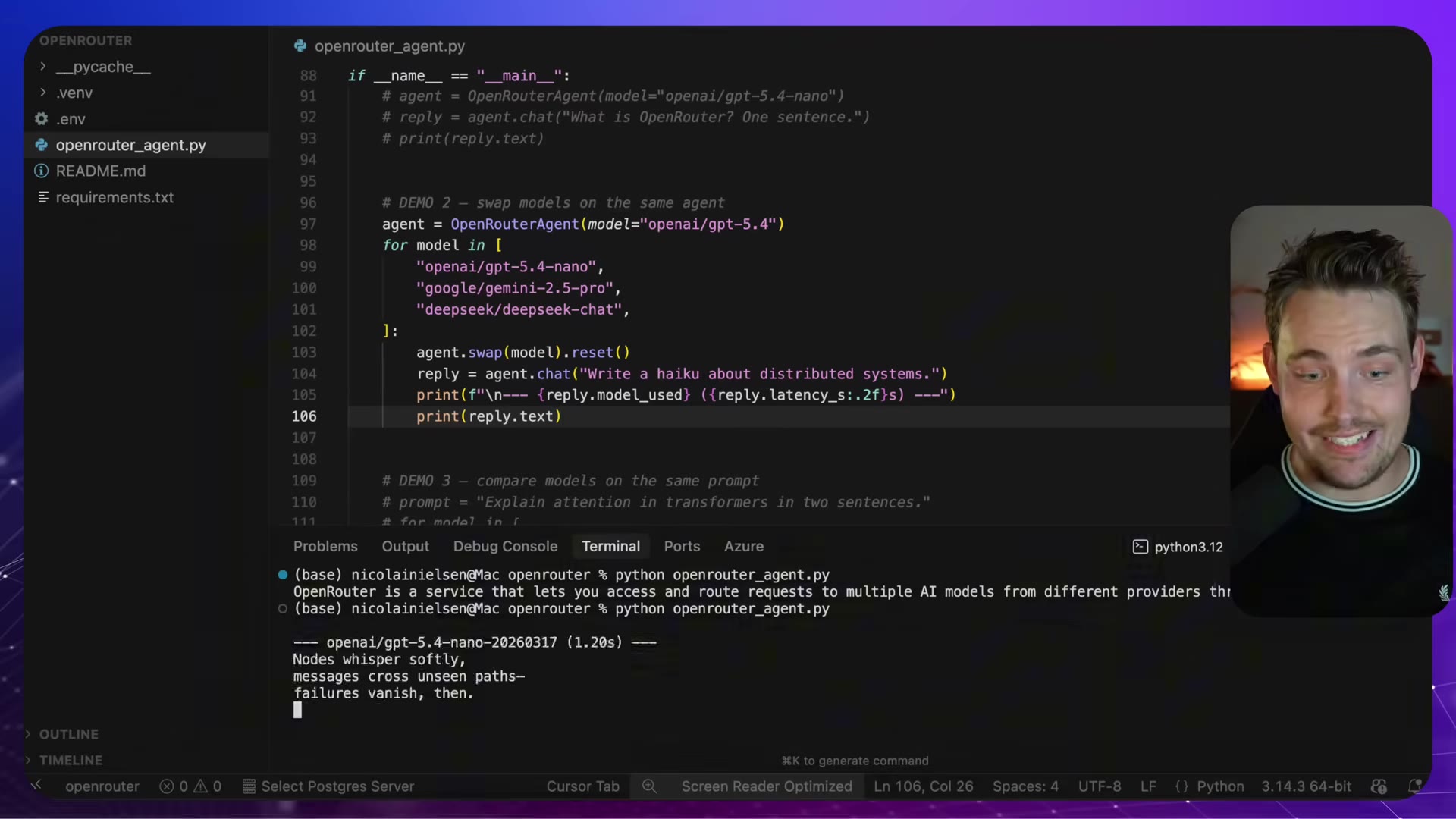The height and width of the screenshot is (819, 1456).
Task: Expand the .venv folder chevron
Action: pyautogui.click(x=42, y=93)
